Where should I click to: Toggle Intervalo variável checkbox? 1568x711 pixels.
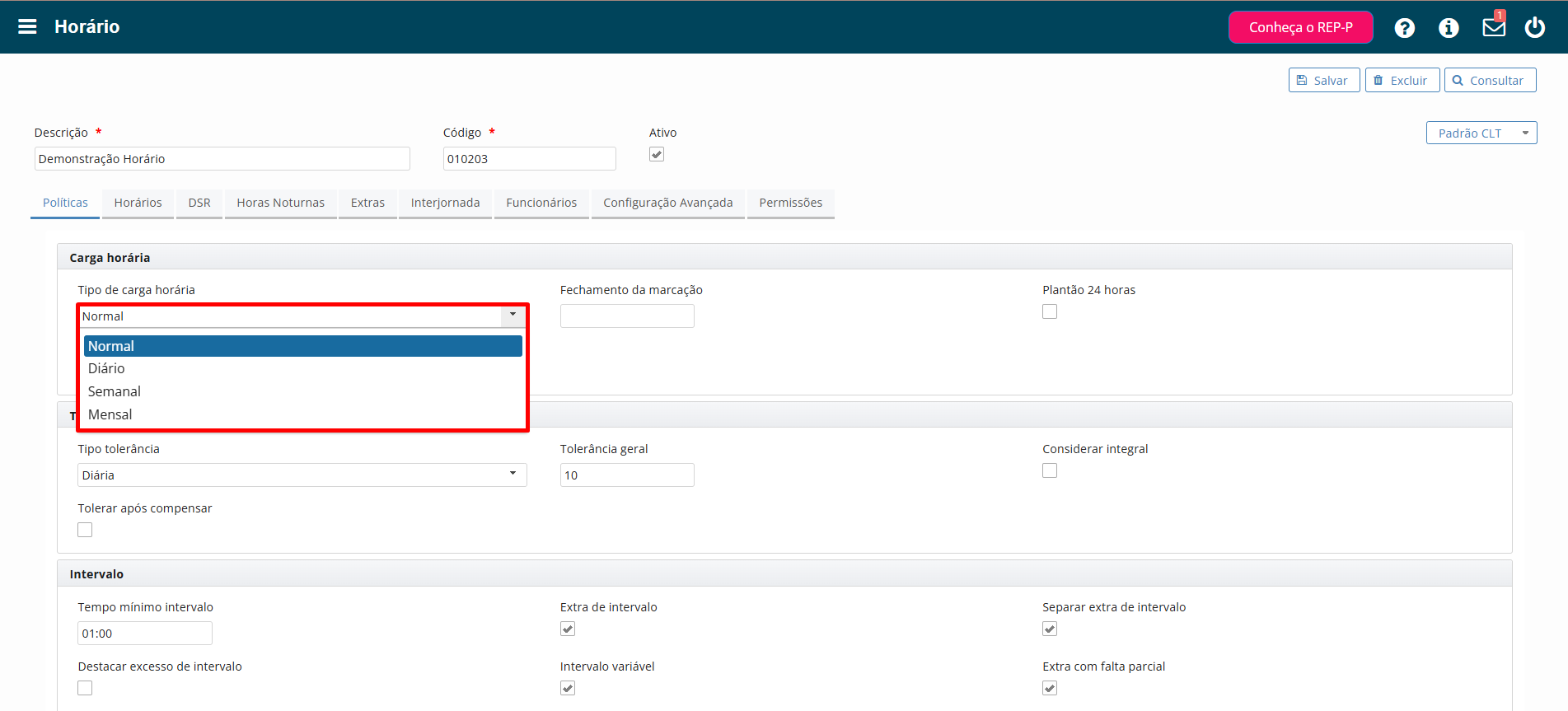568,688
